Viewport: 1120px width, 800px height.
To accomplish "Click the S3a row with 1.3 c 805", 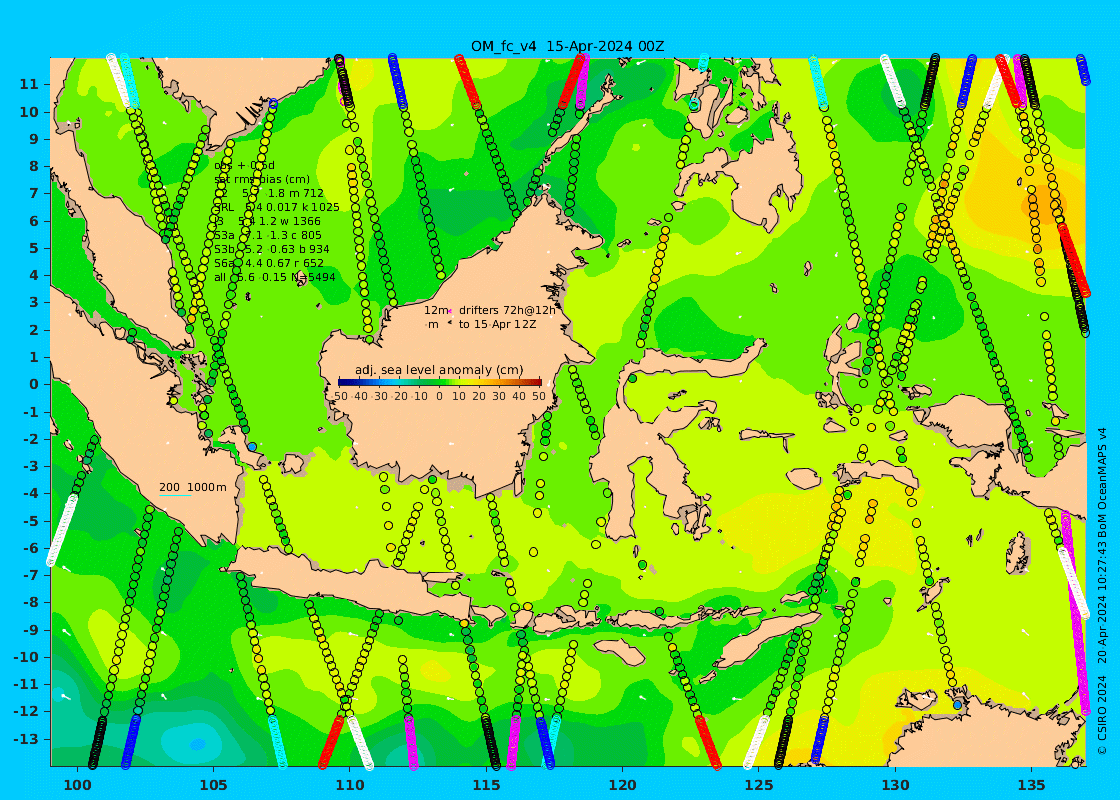I will point(267,235).
